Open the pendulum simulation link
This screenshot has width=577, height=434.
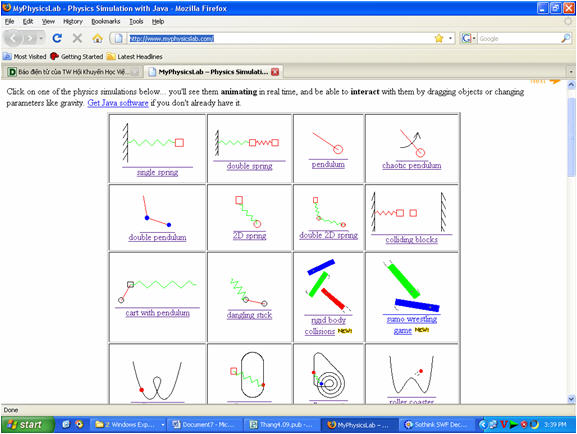tap(328, 165)
